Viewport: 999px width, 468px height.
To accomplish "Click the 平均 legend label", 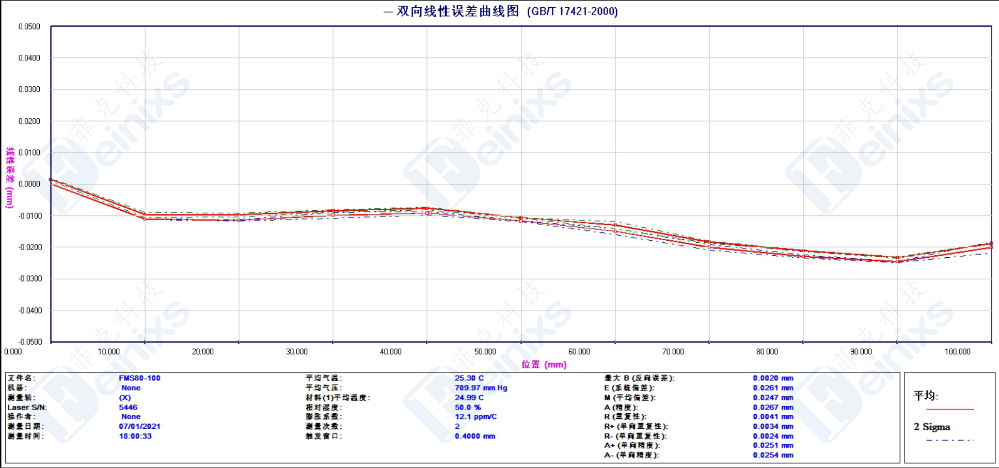I will coord(926,395).
